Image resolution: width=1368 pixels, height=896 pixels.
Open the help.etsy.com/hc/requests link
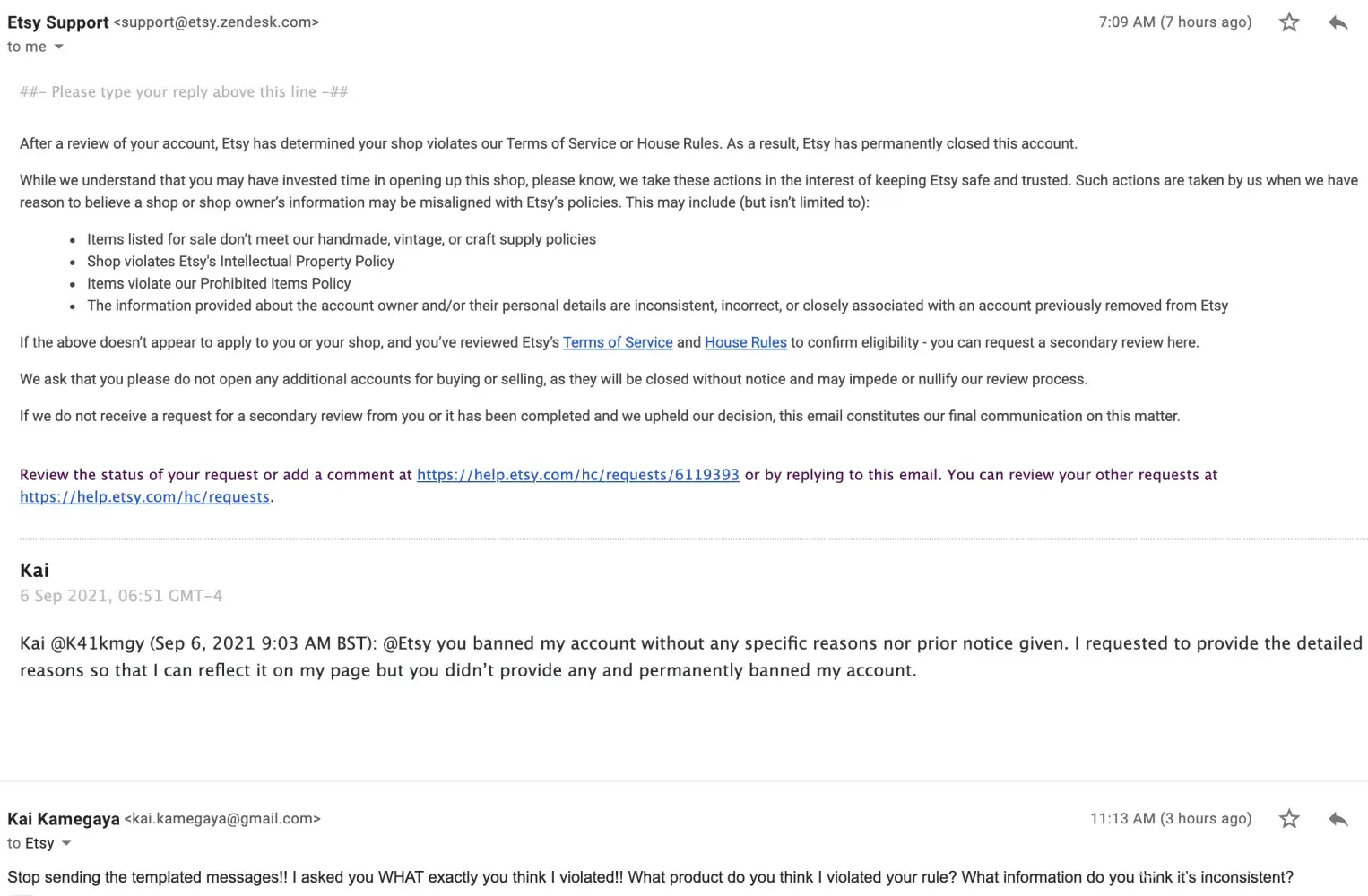(144, 497)
